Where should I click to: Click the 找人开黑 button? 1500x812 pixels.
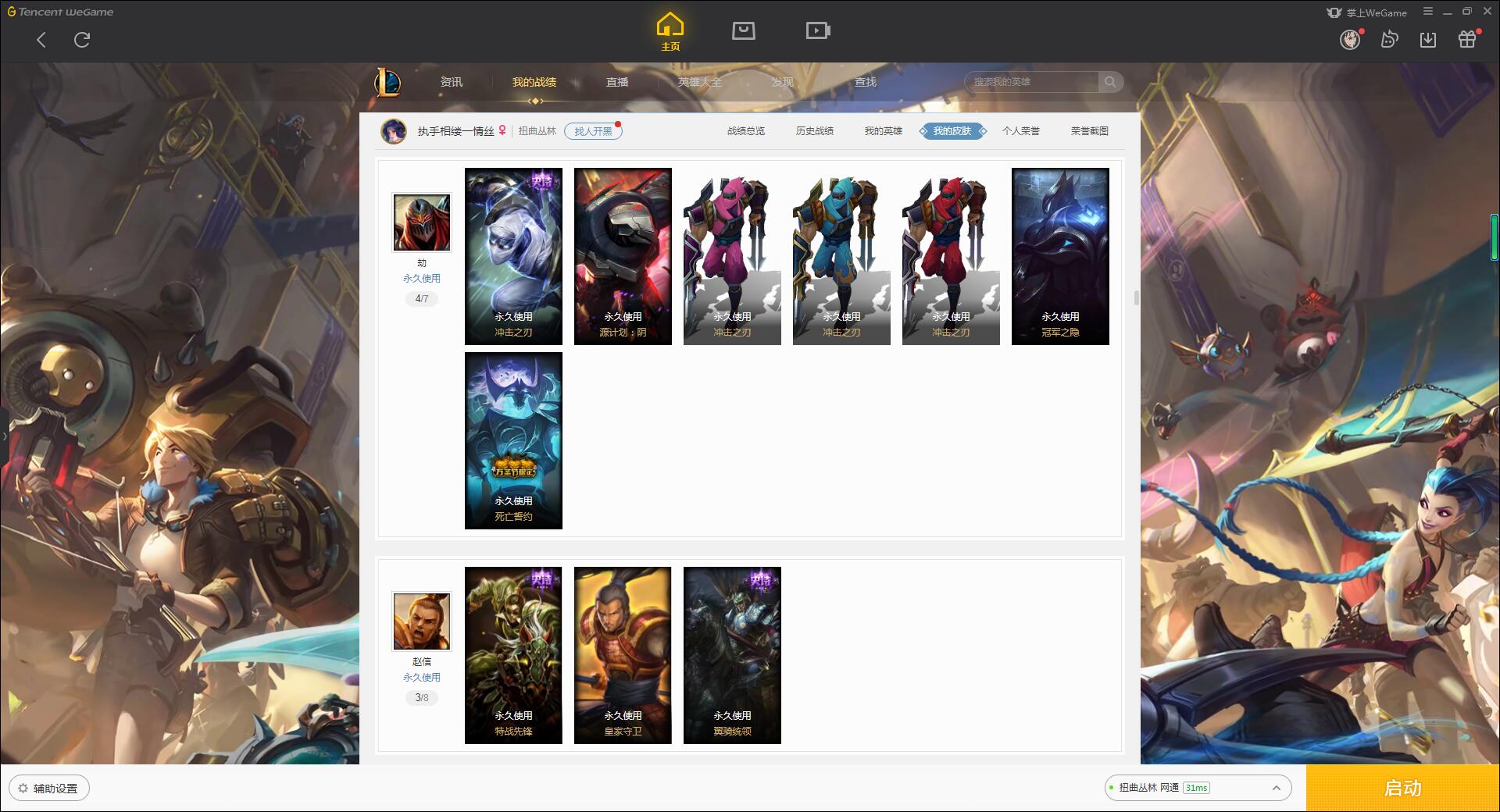[593, 131]
